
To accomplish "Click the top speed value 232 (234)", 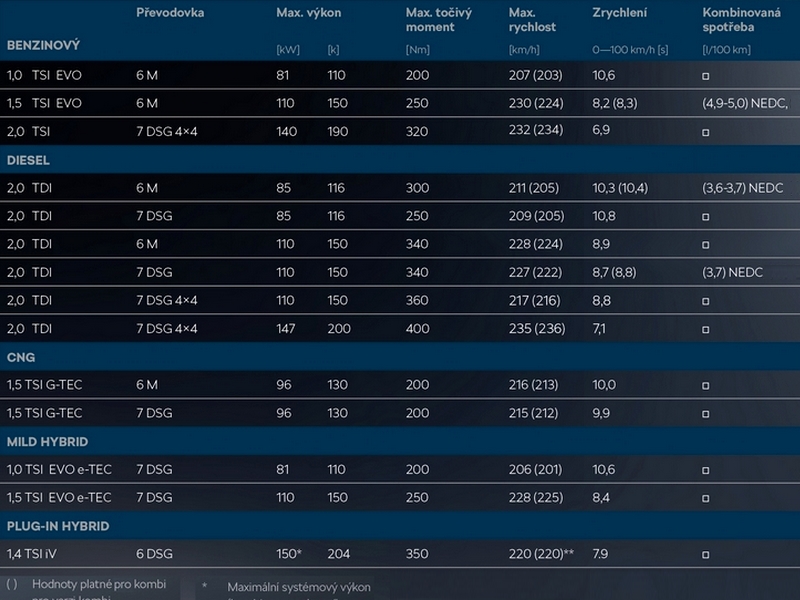I will click(x=536, y=130).
